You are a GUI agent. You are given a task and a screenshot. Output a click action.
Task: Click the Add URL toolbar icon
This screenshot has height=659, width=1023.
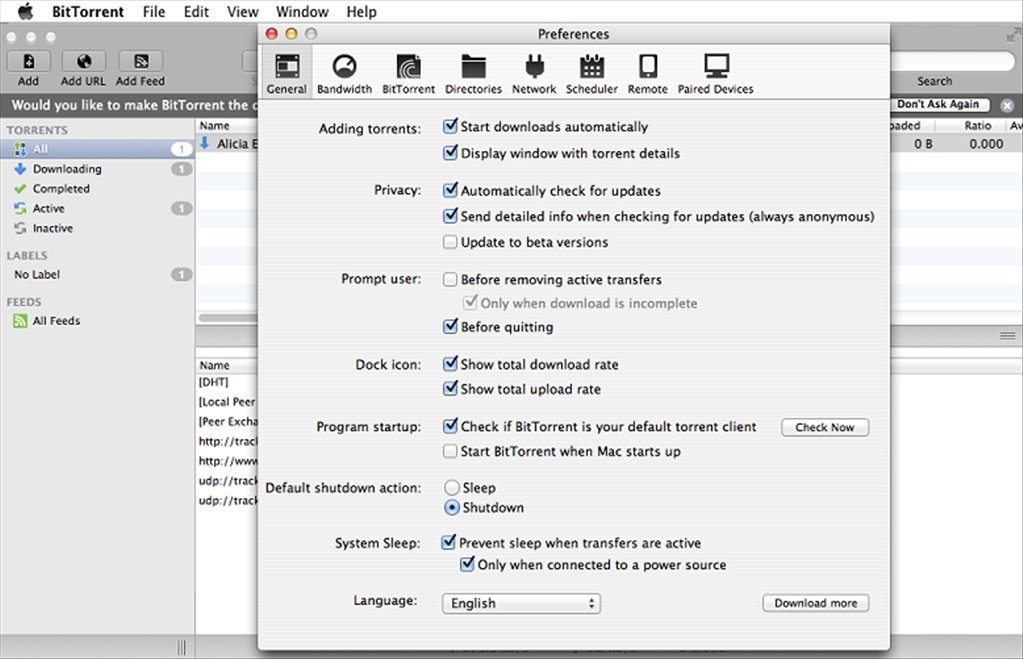[83, 61]
